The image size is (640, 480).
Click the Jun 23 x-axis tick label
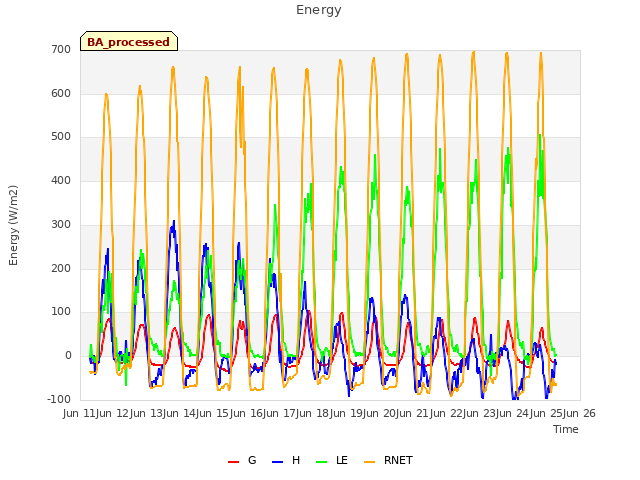[x=479, y=413]
